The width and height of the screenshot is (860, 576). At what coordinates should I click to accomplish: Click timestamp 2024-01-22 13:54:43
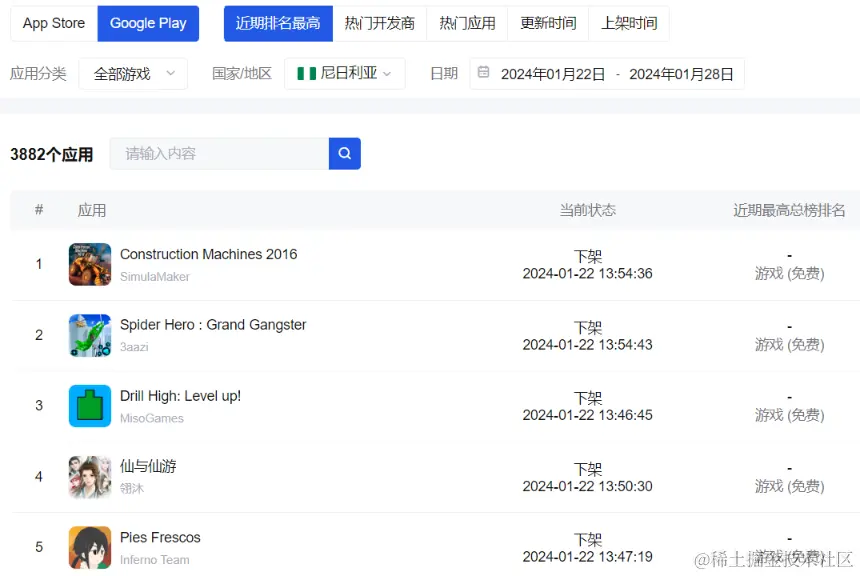(x=587, y=345)
